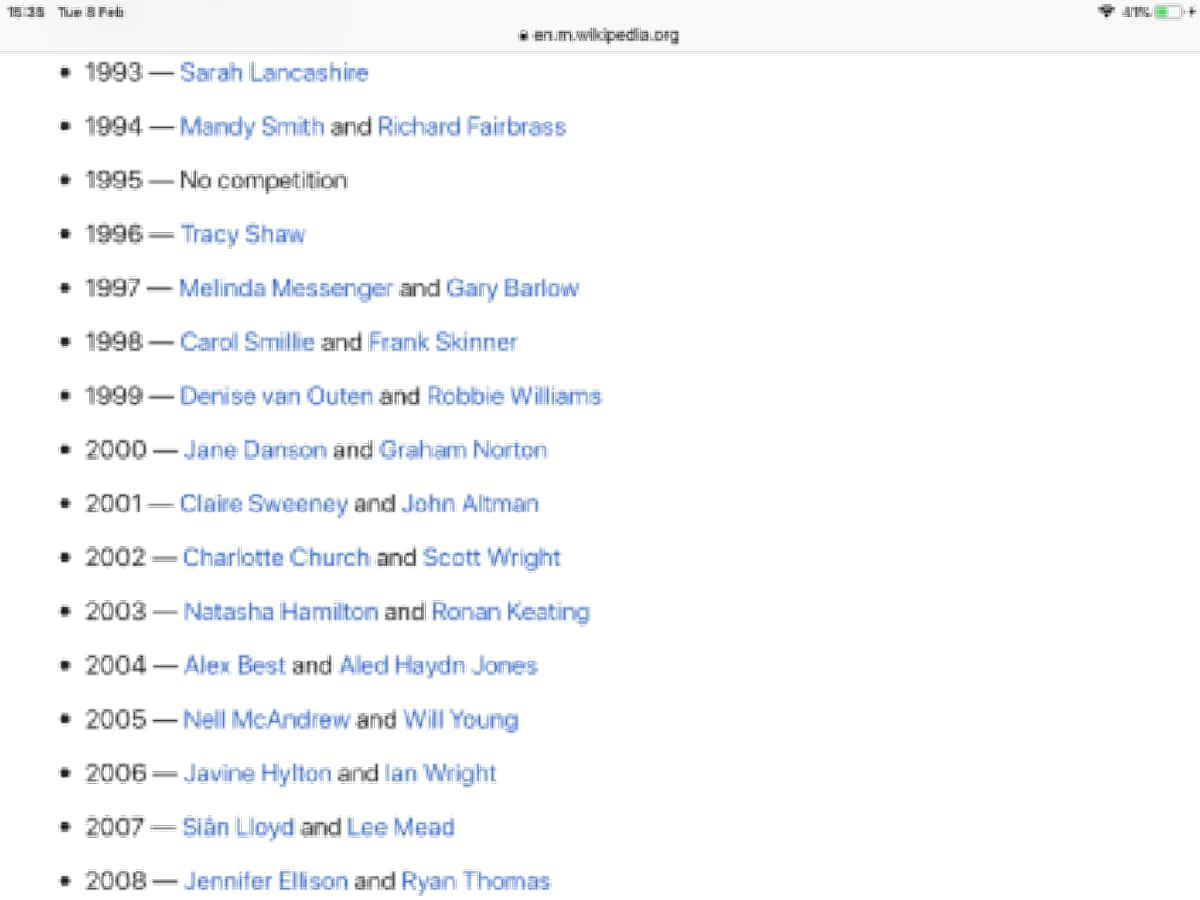Click the Will Young link
Viewport: 1200px width, 900px height.
tap(460, 720)
